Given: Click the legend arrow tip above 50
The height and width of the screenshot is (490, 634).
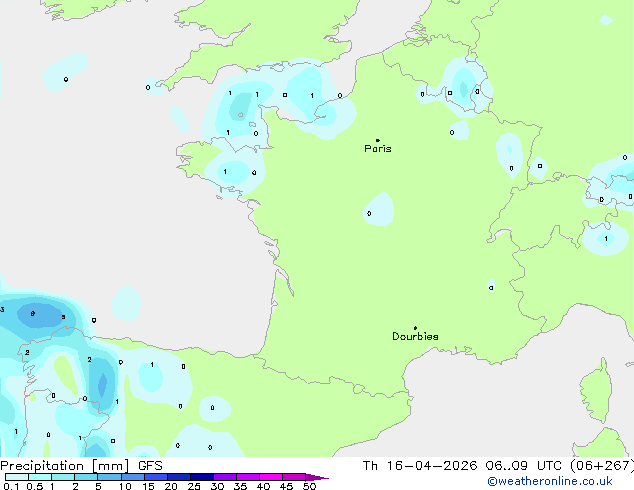Looking at the screenshot, I should 317,477.
